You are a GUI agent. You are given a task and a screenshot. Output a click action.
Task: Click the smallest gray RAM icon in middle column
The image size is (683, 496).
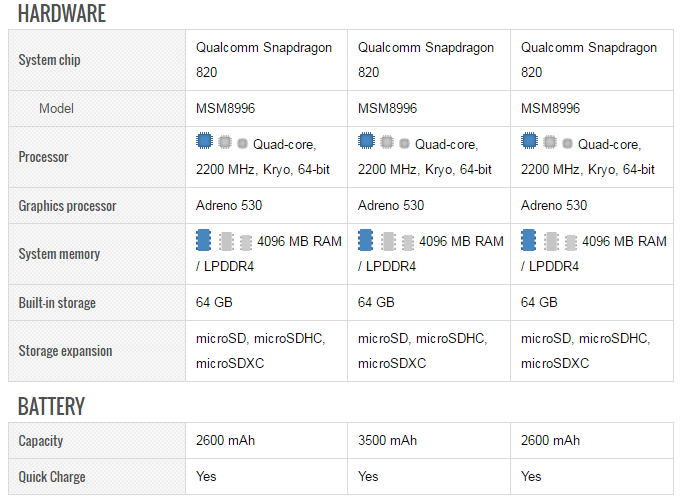[x=407, y=243]
